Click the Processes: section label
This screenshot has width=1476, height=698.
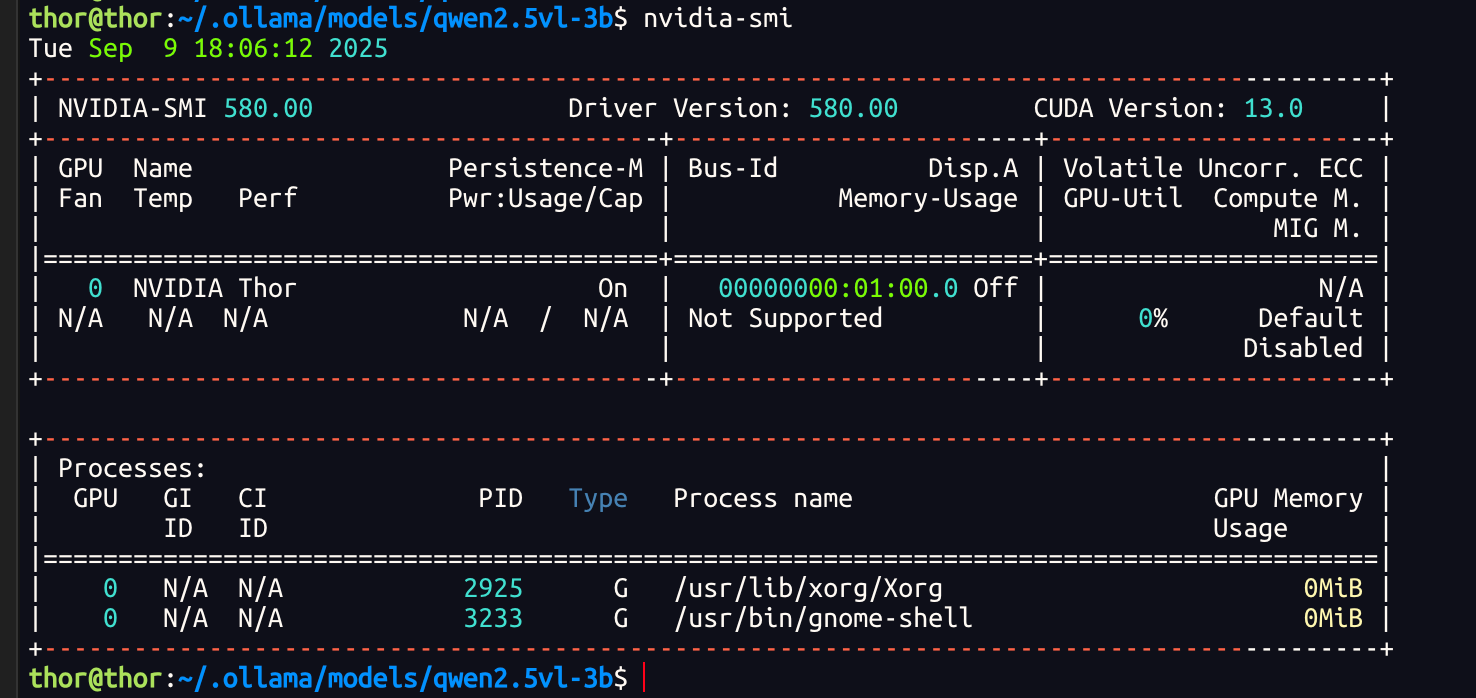(132, 468)
